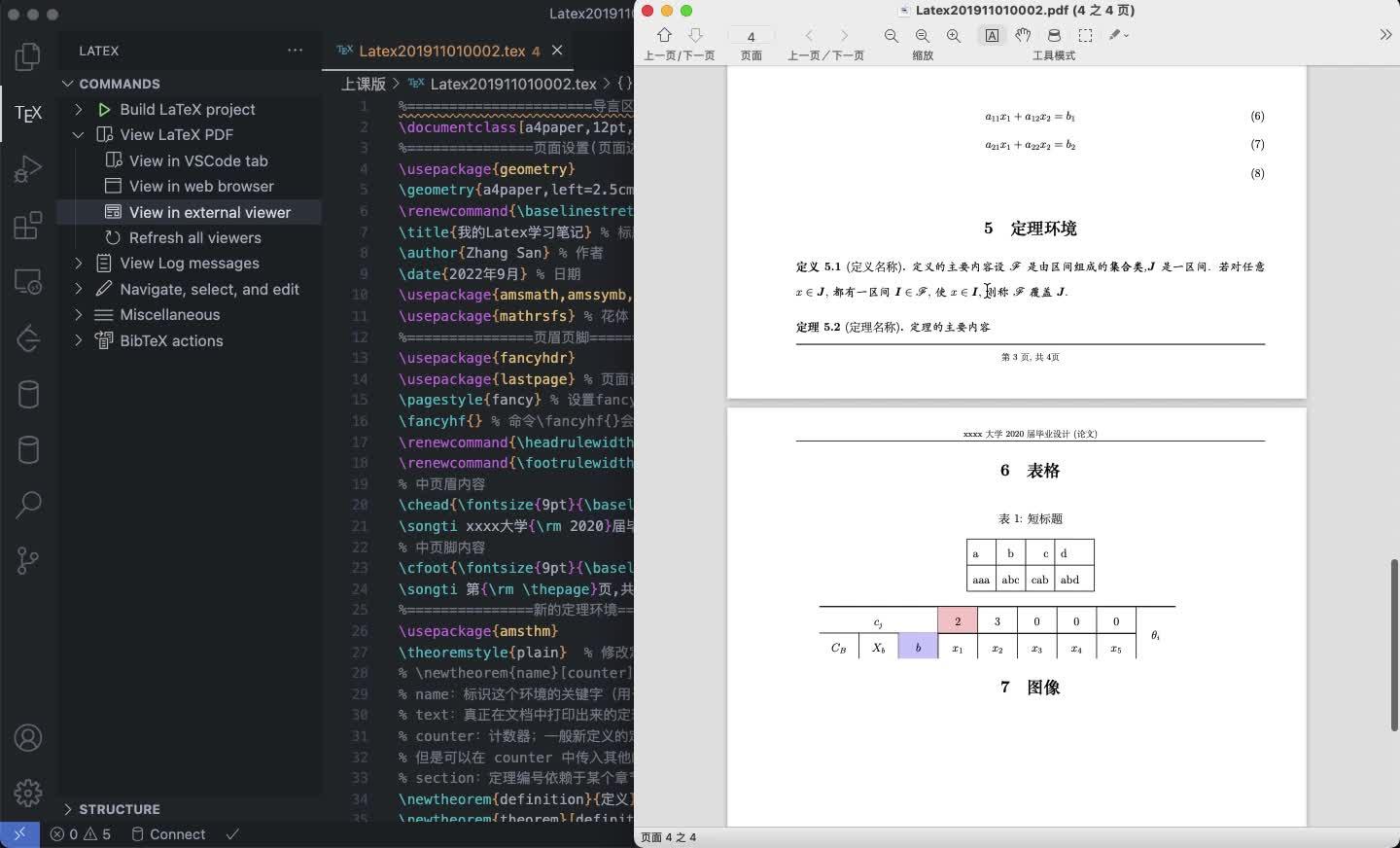This screenshot has width=1400, height=848.
Task: Select the text selection tool in PDF toolbar
Action: coord(992,35)
